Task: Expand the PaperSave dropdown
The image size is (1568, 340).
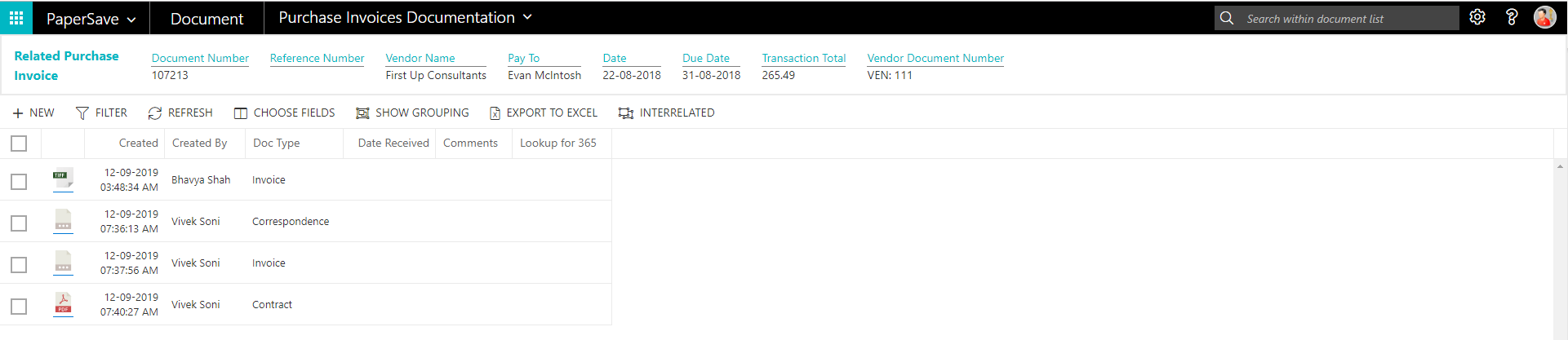Action: click(x=91, y=19)
